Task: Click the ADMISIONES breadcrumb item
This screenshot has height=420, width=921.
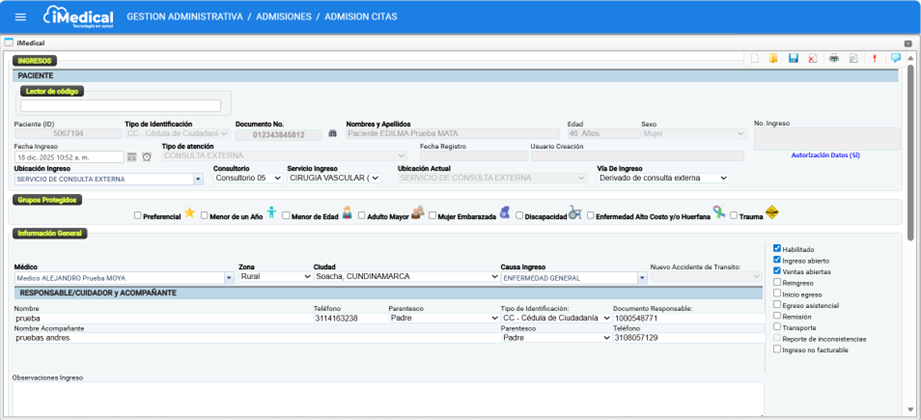Action: (297, 17)
